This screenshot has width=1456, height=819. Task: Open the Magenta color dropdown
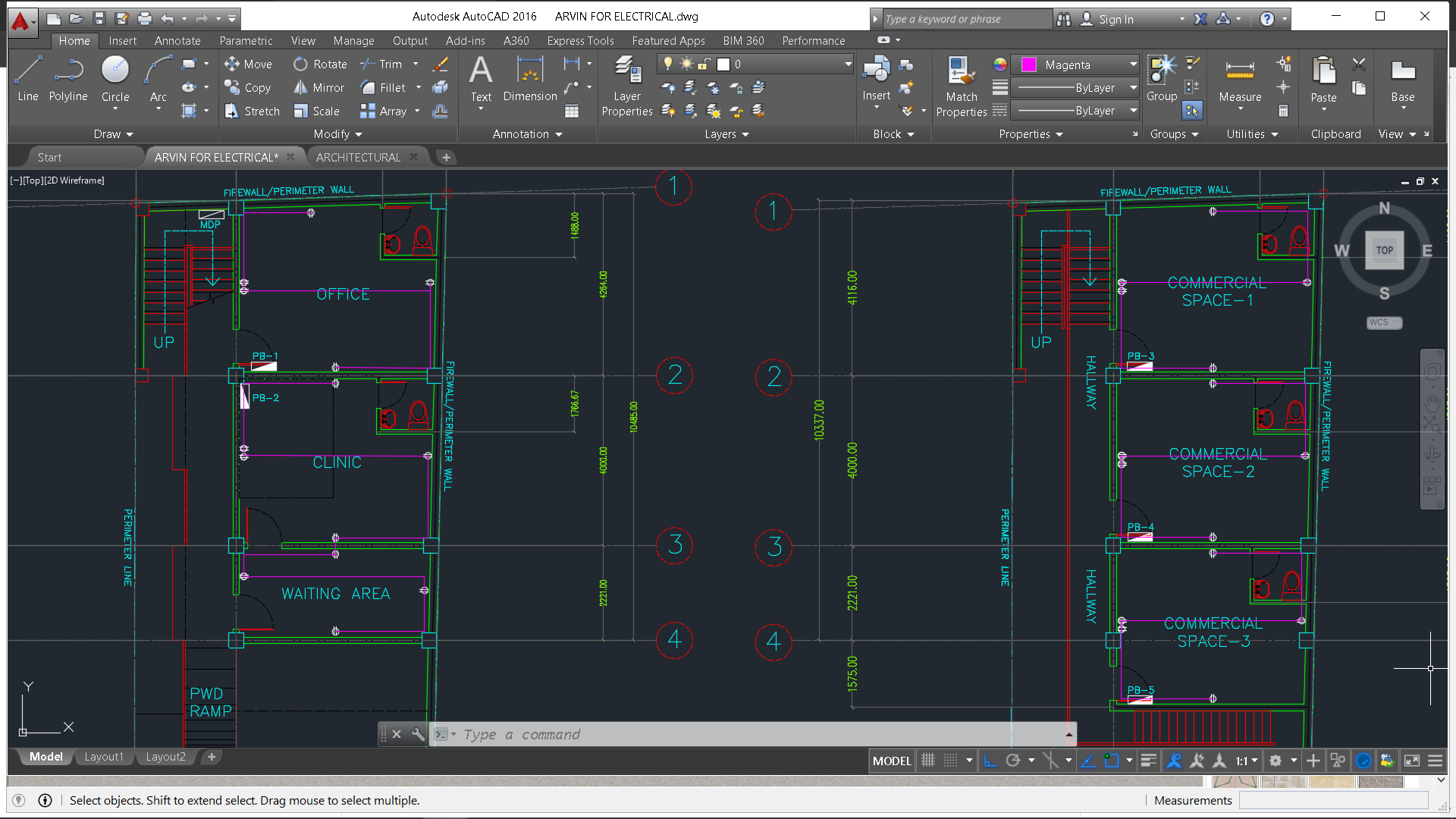click(1133, 64)
